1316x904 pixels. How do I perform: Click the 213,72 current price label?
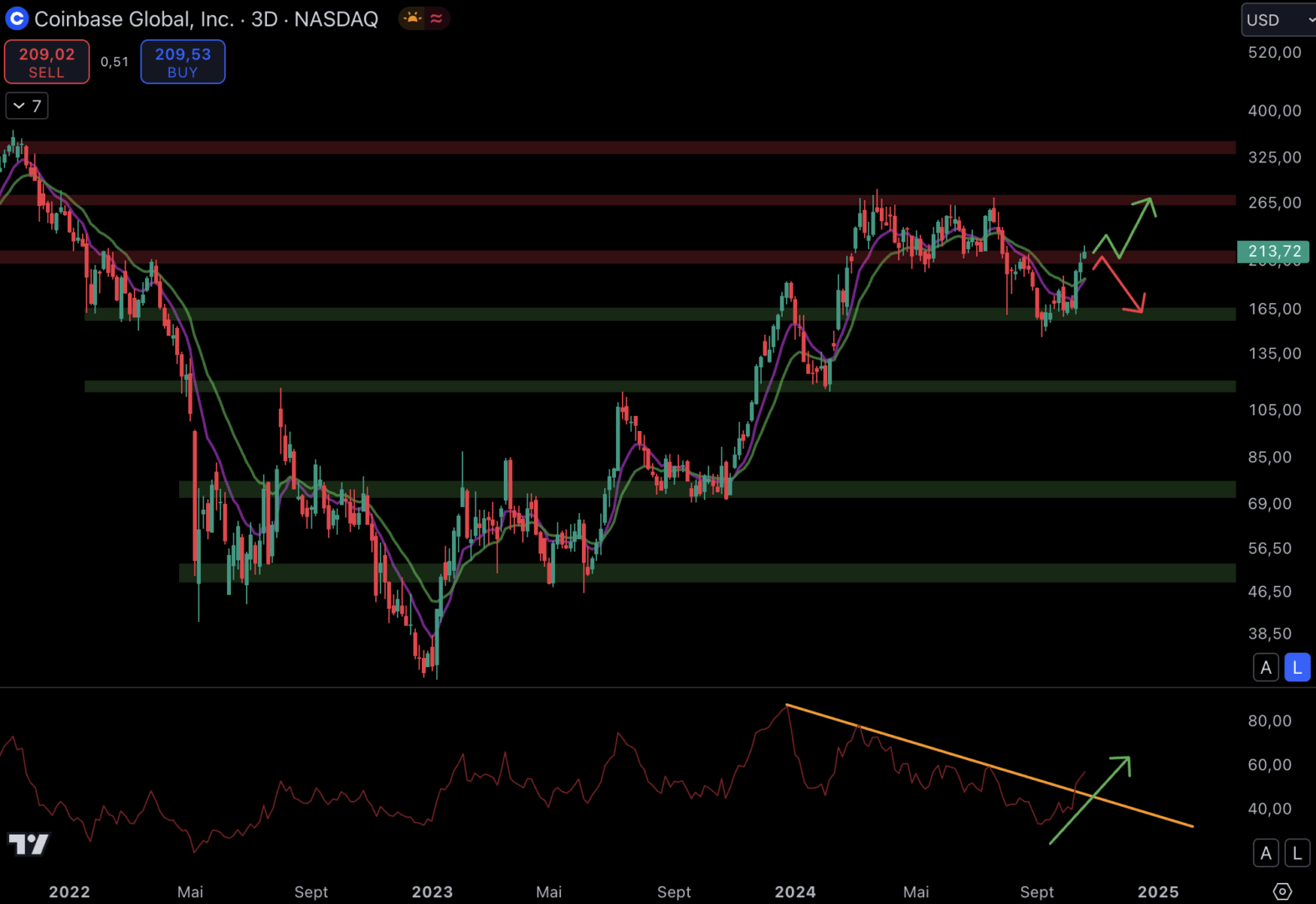pyautogui.click(x=1273, y=251)
